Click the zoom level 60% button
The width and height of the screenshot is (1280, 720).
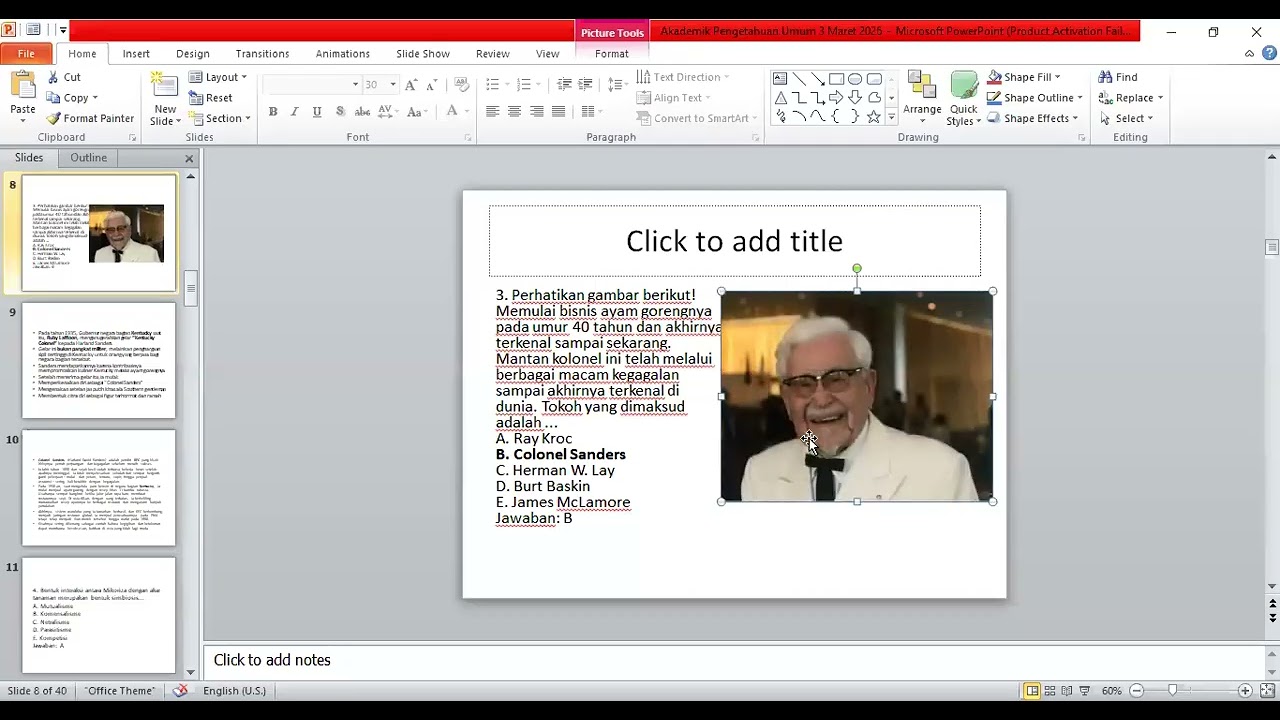click(x=1112, y=691)
